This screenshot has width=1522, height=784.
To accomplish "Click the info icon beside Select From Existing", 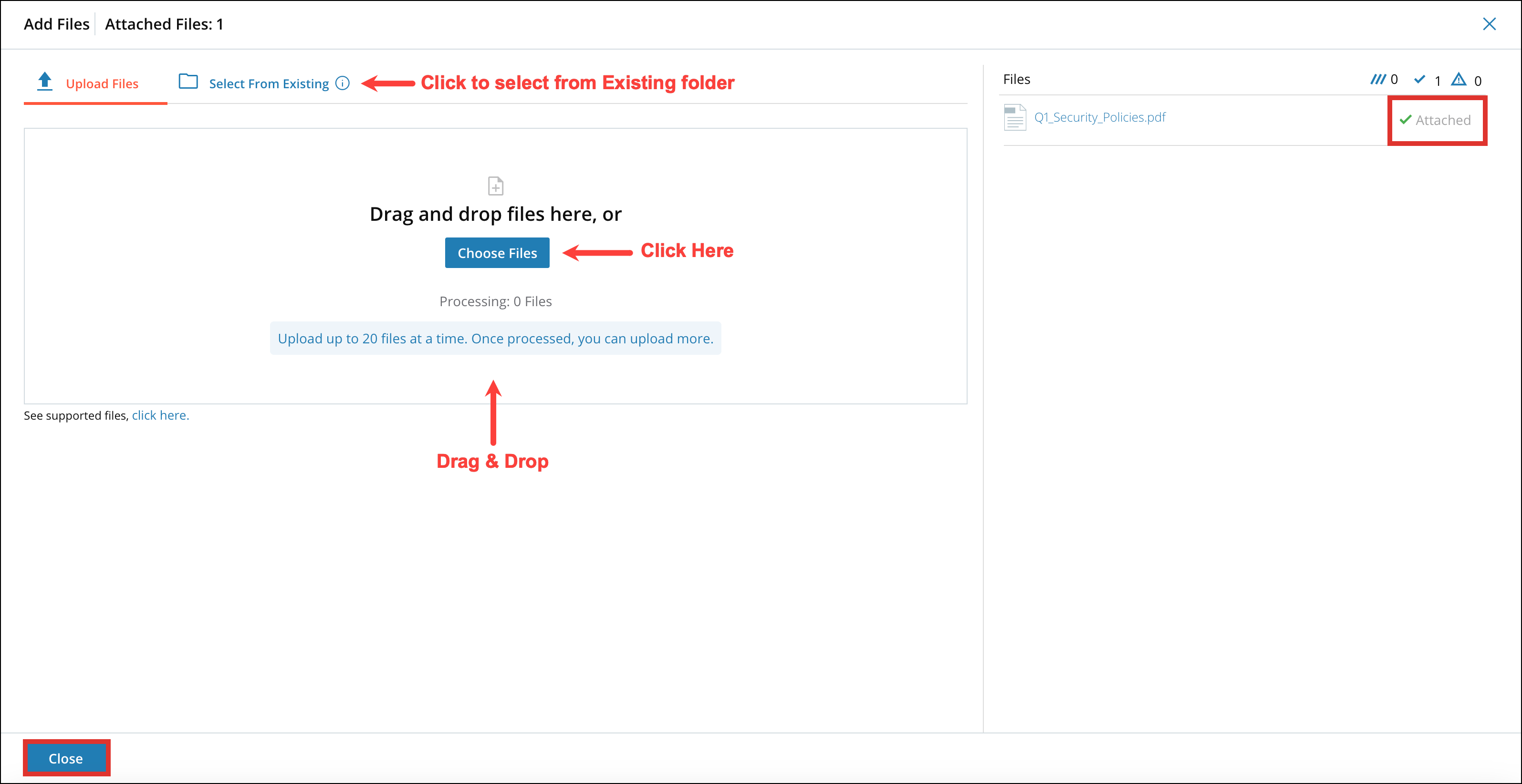I will (343, 83).
